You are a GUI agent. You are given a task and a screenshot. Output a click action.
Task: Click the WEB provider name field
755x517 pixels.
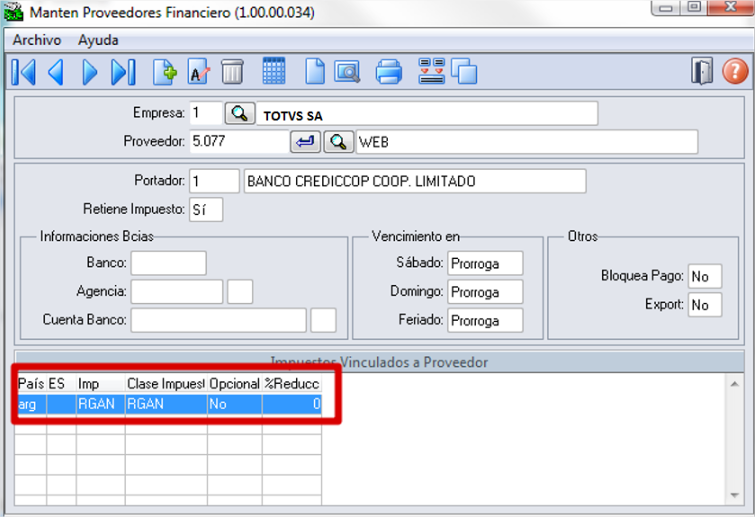click(x=527, y=142)
